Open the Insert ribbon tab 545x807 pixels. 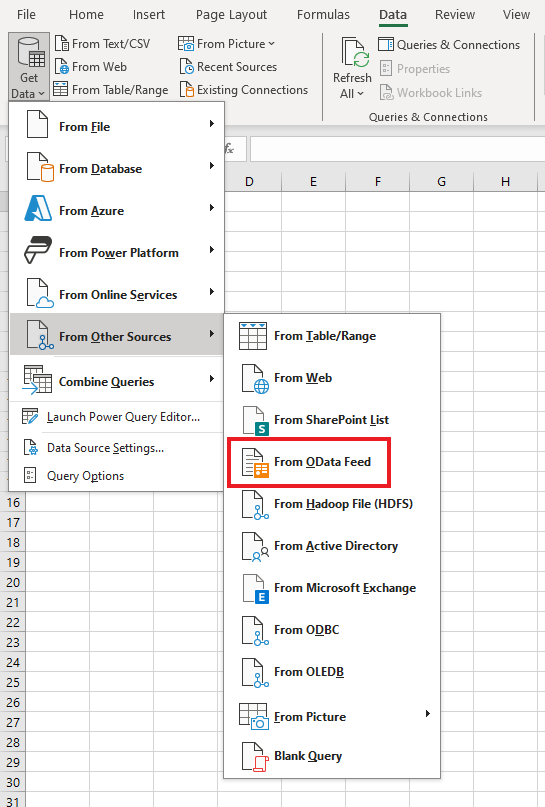(149, 14)
